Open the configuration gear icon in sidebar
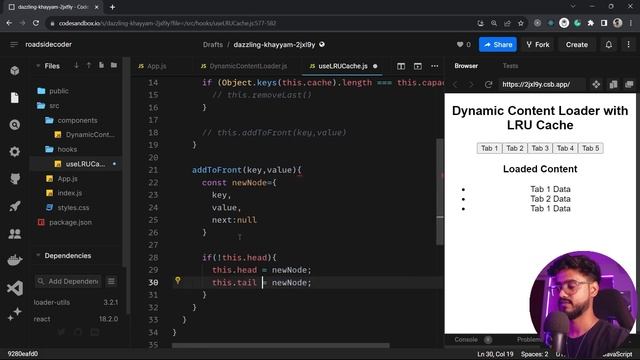This screenshot has height=360, width=640. coord(15,152)
